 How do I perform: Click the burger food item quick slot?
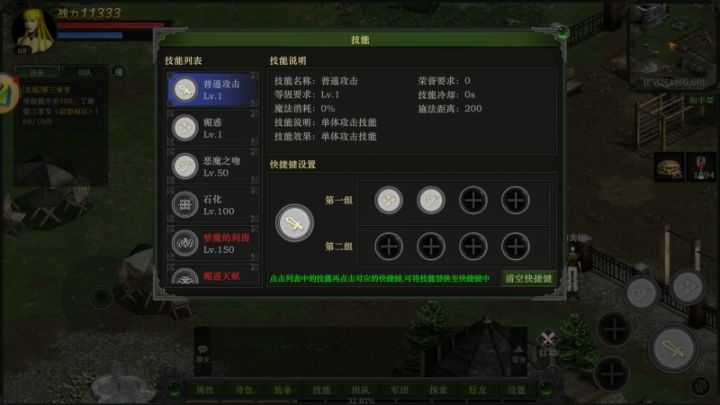[669, 167]
